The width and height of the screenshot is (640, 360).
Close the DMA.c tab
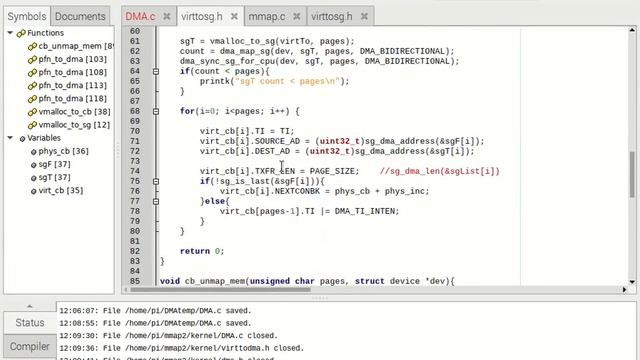[x=167, y=16]
